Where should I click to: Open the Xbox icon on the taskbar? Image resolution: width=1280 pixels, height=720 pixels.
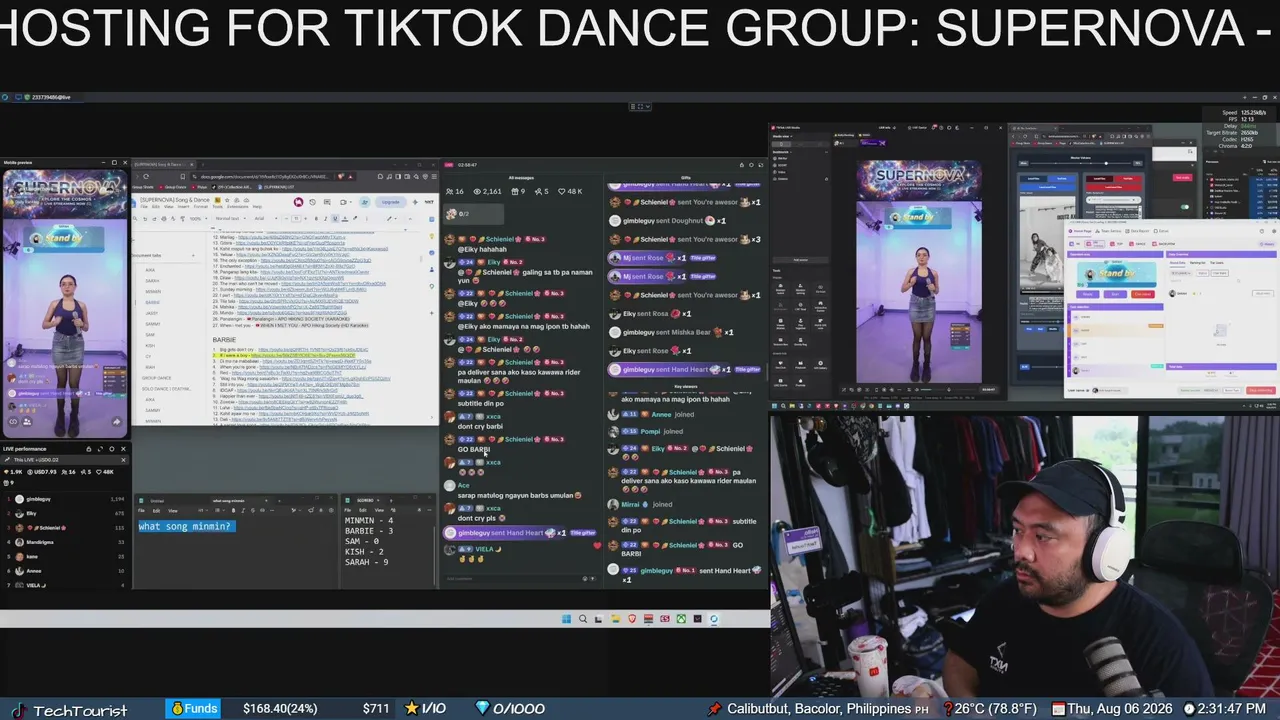(x=681, y=619)
